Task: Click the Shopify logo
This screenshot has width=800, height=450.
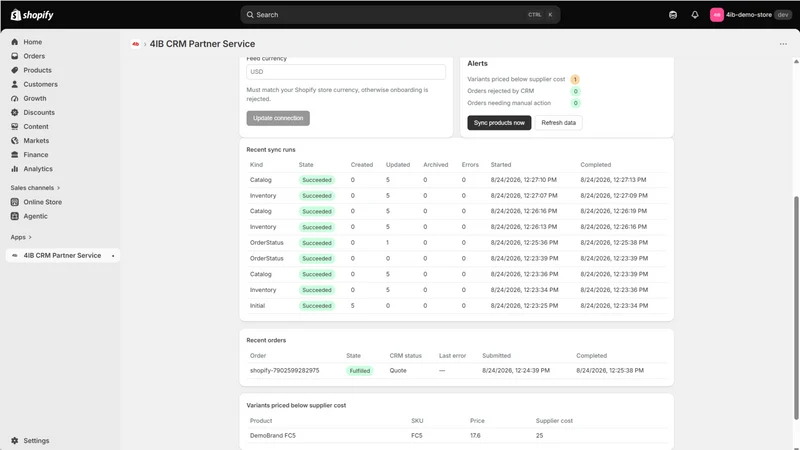Action: [x=32, y=15]
